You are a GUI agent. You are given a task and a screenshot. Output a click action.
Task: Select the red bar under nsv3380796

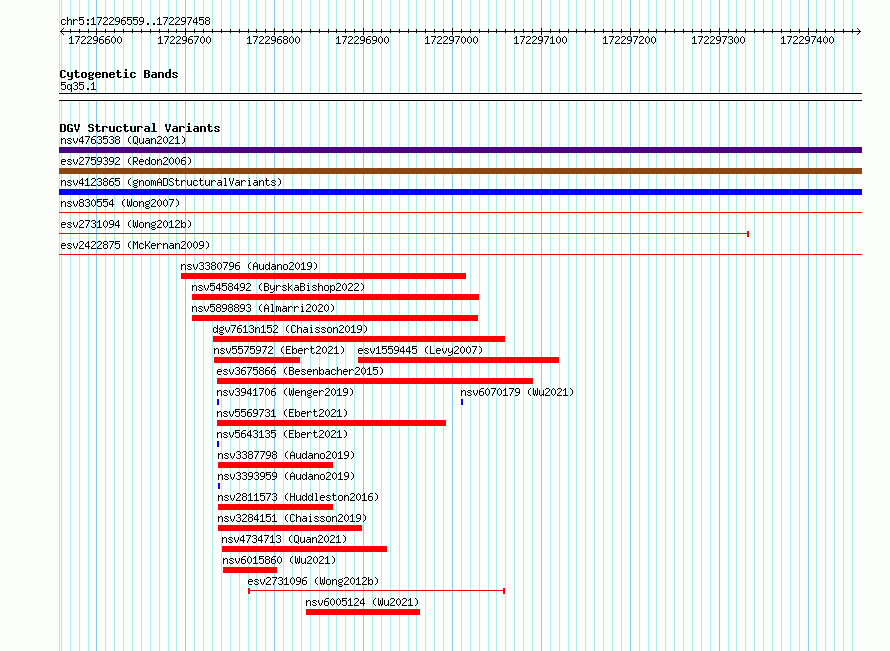(x=324, y=276)
